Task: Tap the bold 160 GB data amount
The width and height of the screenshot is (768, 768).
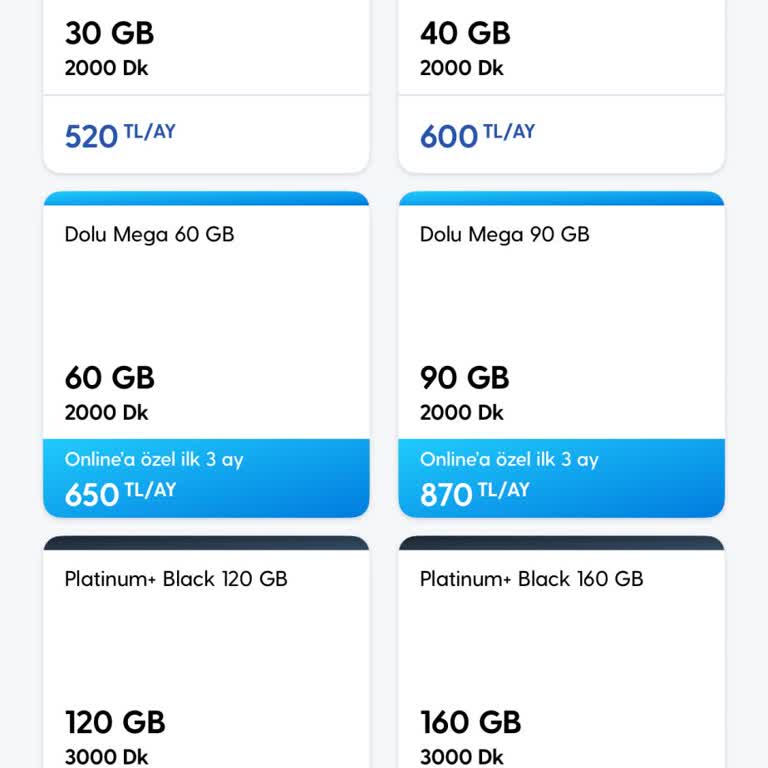Action: (470, 722)
